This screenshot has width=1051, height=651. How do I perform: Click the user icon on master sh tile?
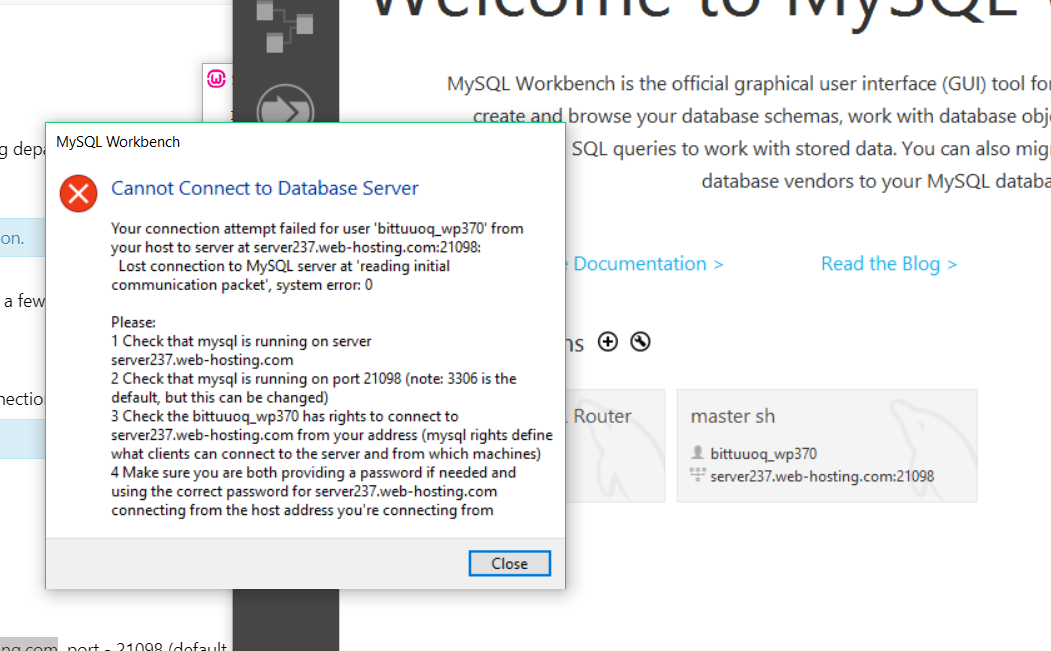698,453
